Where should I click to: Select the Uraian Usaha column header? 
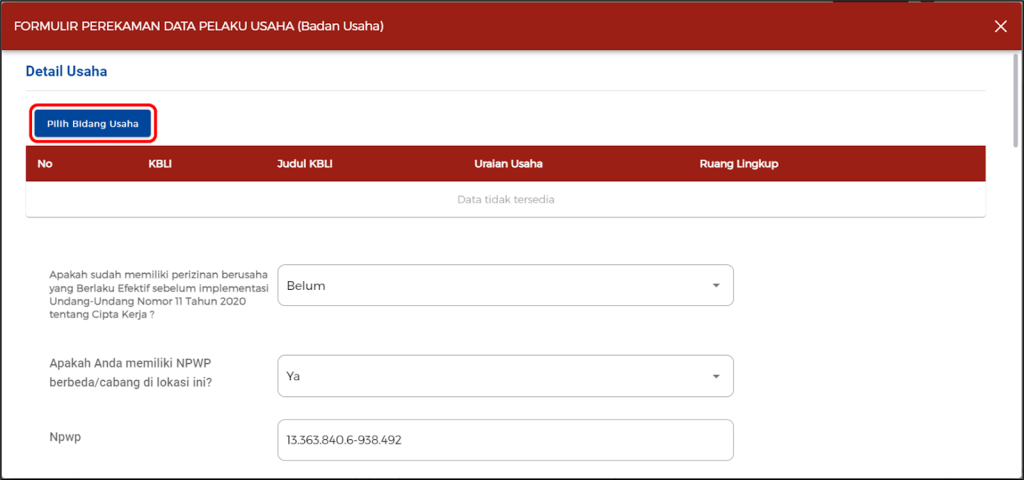coord(515,164)
